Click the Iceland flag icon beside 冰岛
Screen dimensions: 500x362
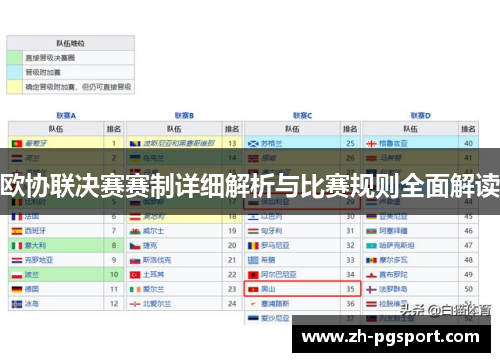(17, 304)
